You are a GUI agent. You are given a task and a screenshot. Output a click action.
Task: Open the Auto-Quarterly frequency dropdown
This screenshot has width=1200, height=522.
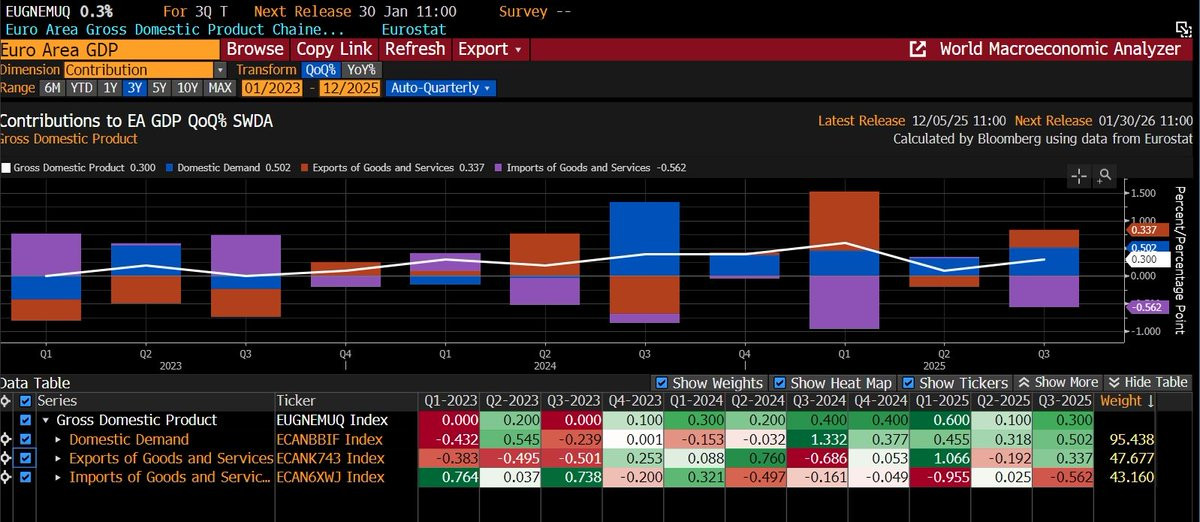[441, 88]
